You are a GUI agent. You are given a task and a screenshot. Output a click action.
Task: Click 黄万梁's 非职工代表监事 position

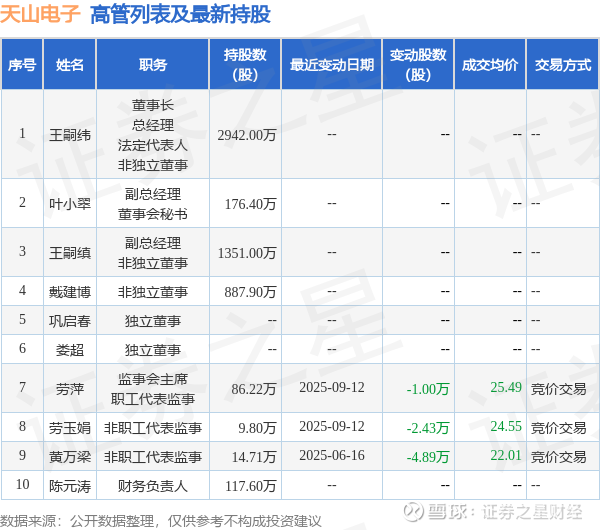point(153,457)
